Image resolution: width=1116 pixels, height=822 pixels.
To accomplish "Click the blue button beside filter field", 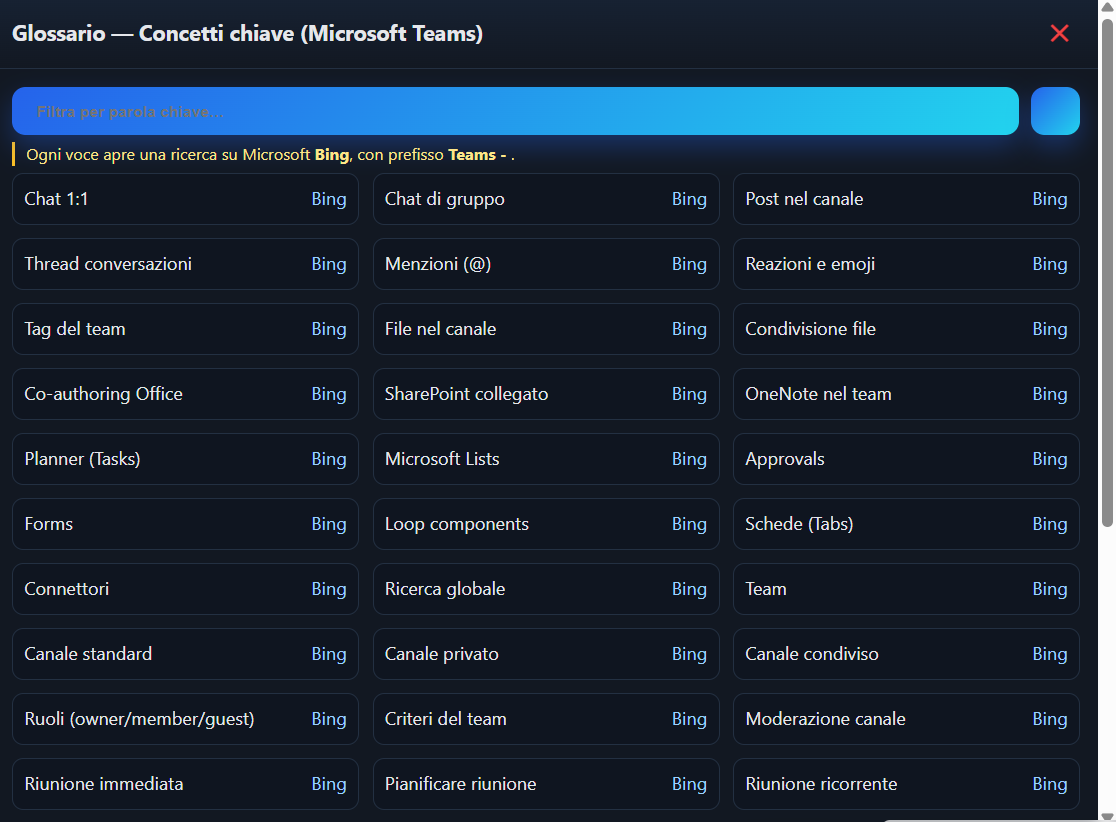I will [1055, 111].
